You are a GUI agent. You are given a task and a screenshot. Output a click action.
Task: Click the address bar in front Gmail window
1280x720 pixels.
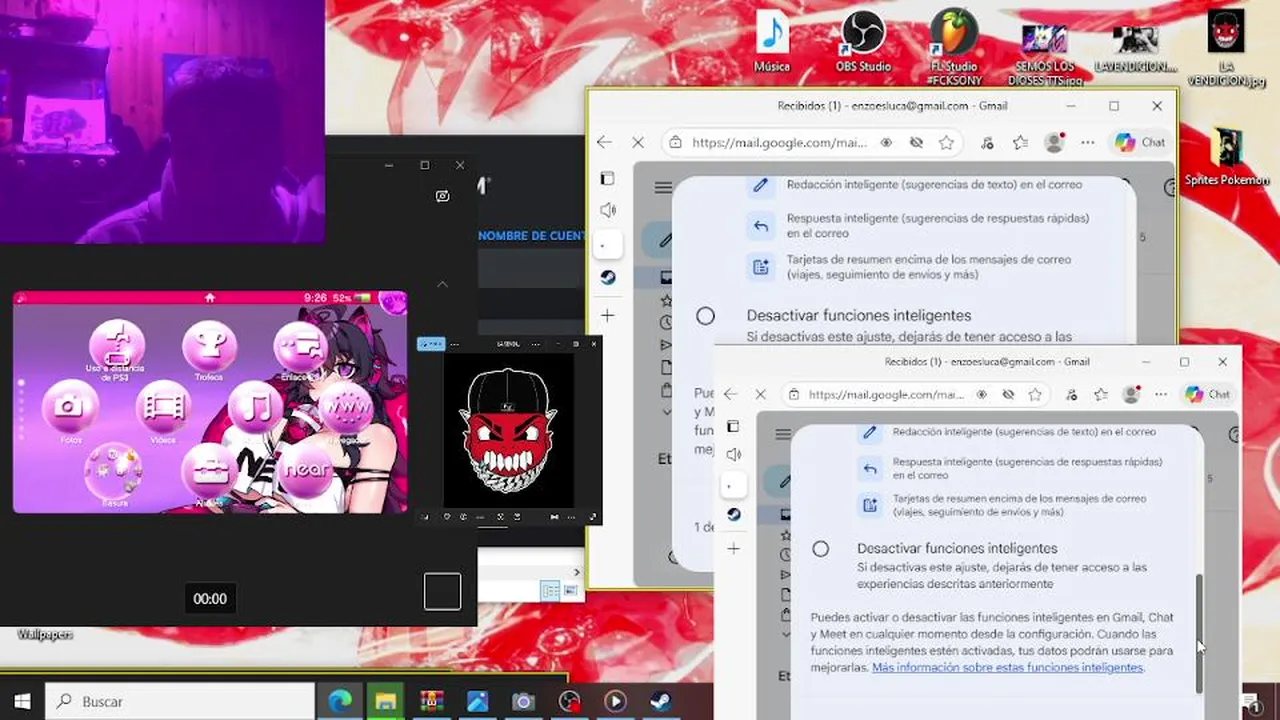click(887, 395)
